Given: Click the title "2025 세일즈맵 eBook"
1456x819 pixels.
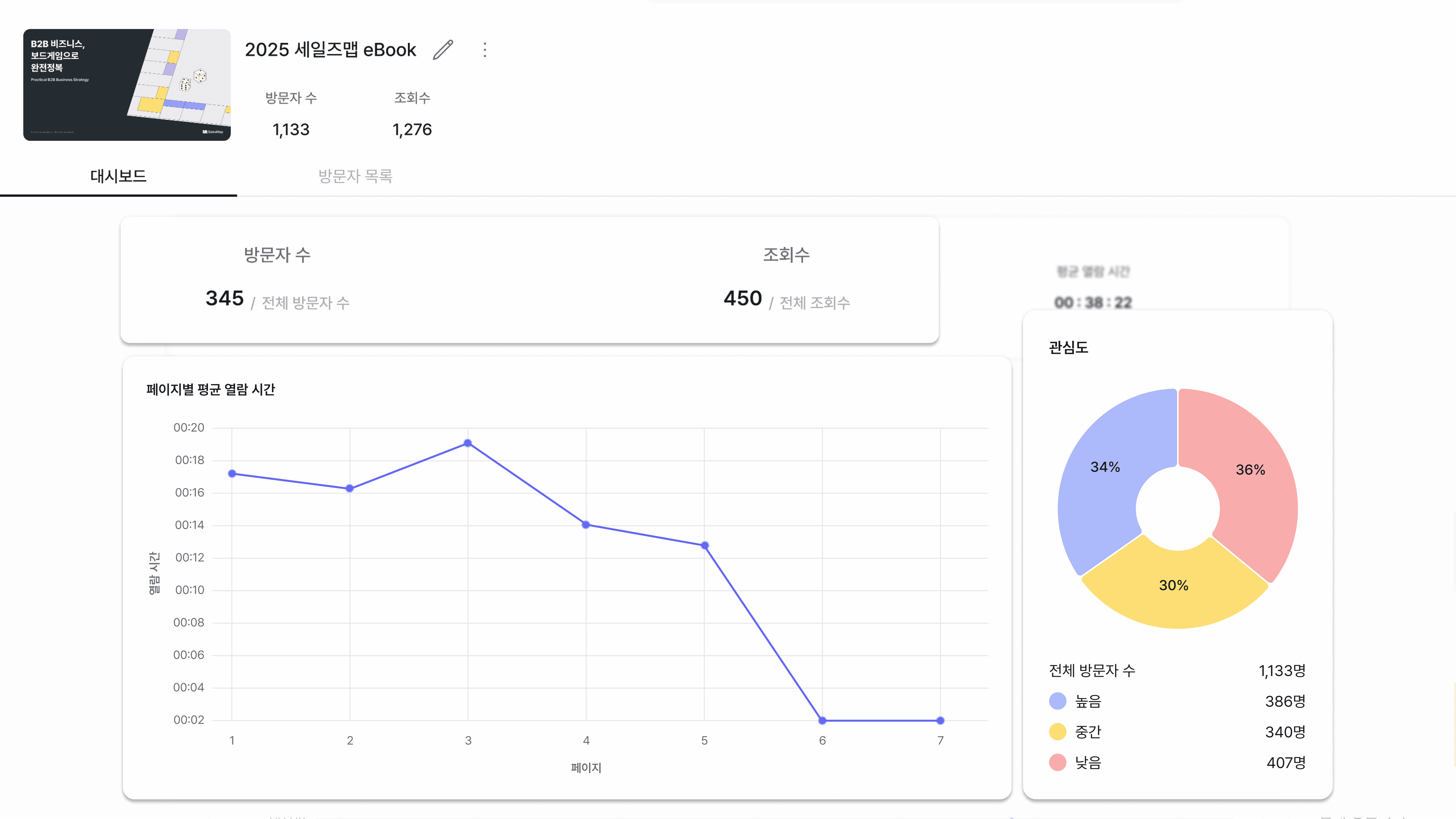Looking at the screenshot, I should tap(331, 50).
